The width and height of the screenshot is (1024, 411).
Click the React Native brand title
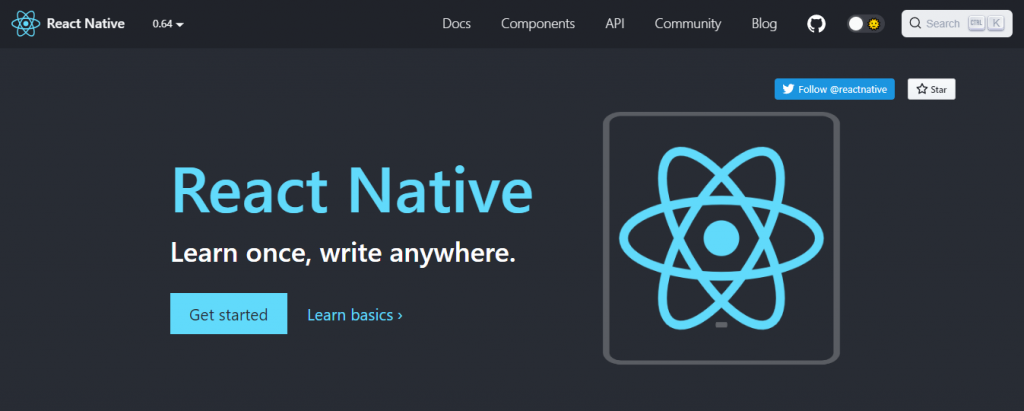click(86, 24)
